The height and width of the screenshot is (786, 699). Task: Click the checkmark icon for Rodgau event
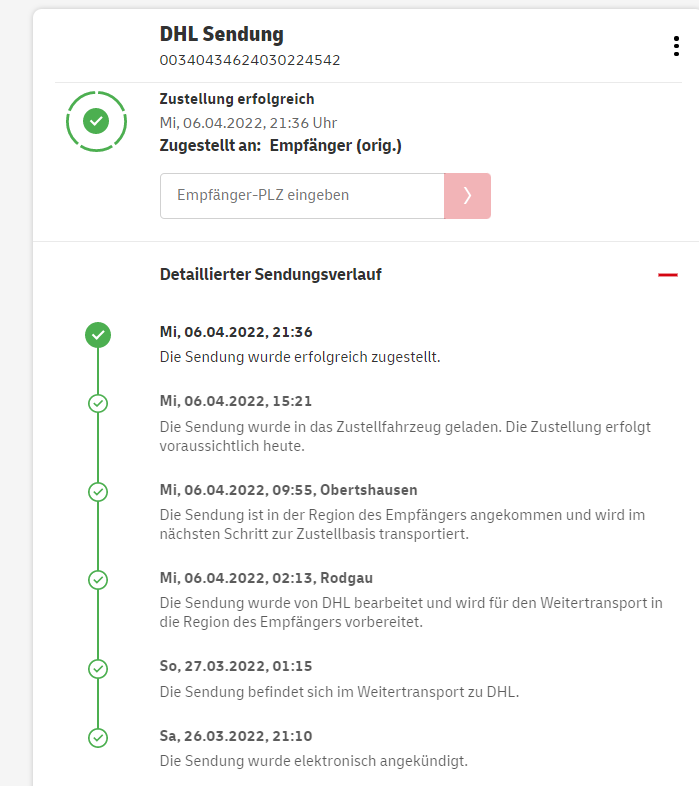pos(98,579)
